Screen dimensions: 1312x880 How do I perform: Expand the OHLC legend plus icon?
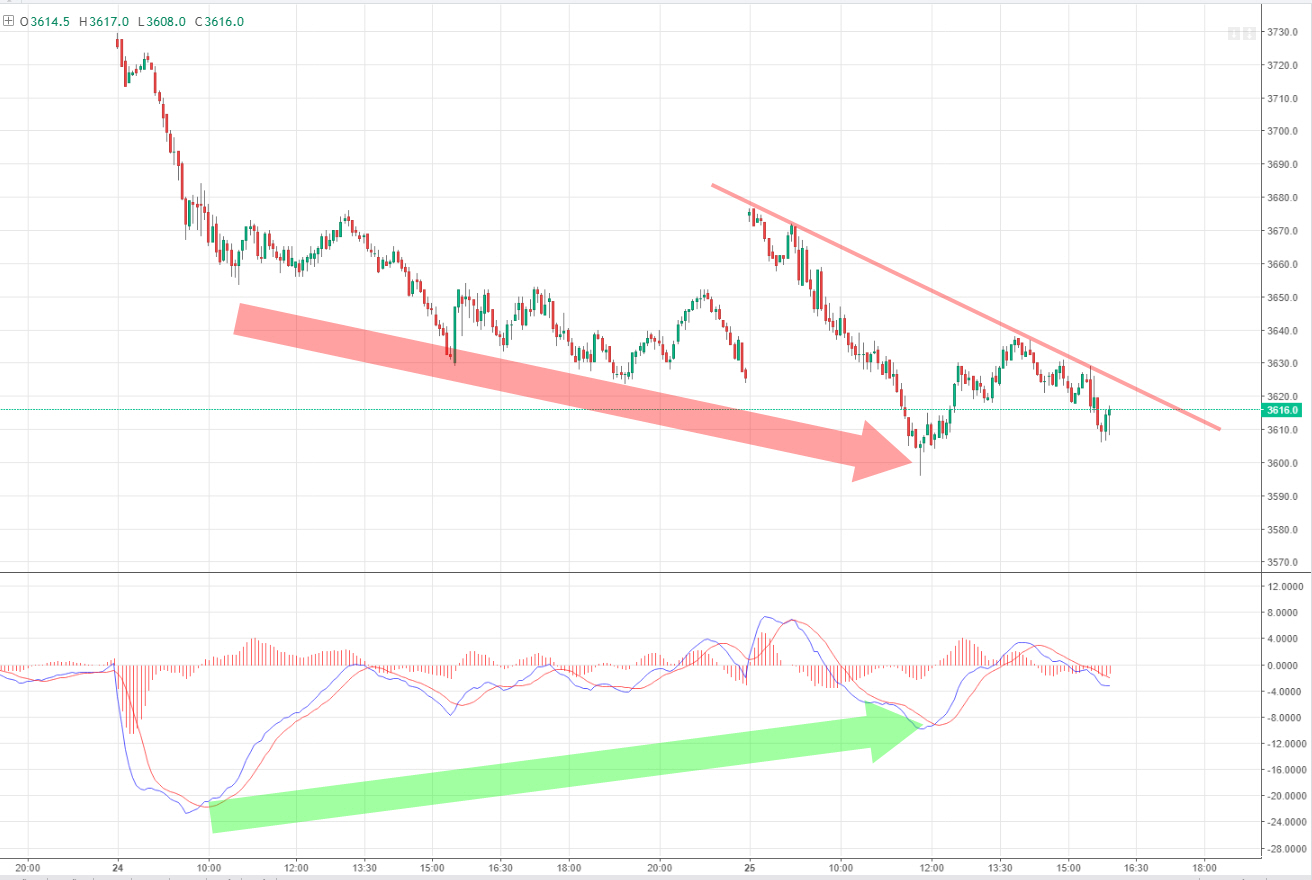(x=9, y=22)
